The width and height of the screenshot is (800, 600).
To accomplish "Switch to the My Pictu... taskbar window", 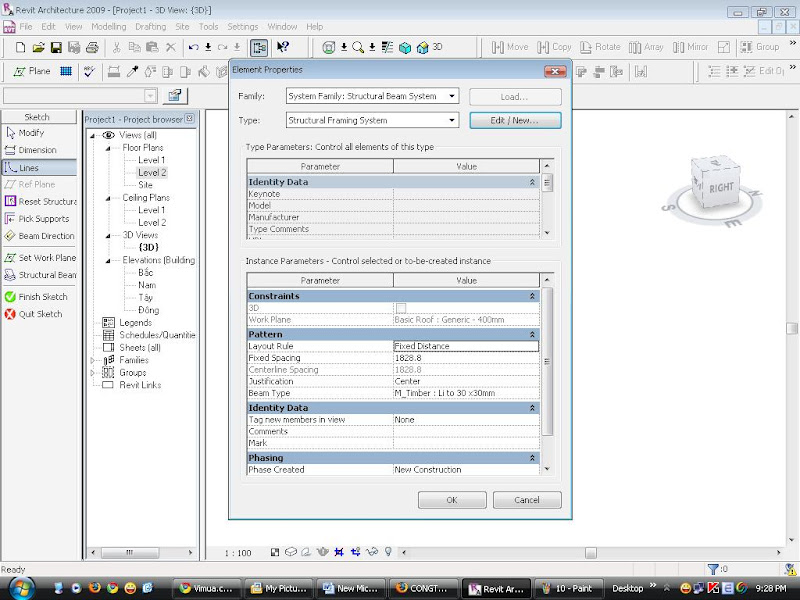I will click(280, 588).
